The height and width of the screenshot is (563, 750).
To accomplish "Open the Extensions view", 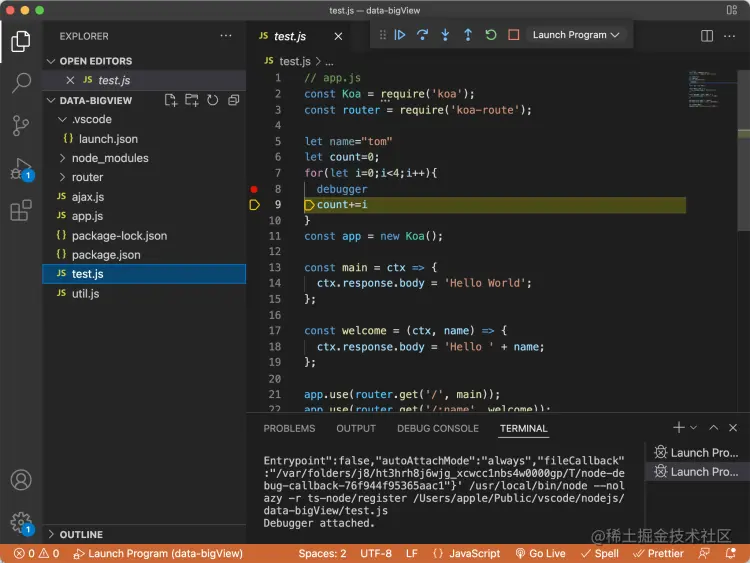I will pyautogui.click(x=21, y=210).
